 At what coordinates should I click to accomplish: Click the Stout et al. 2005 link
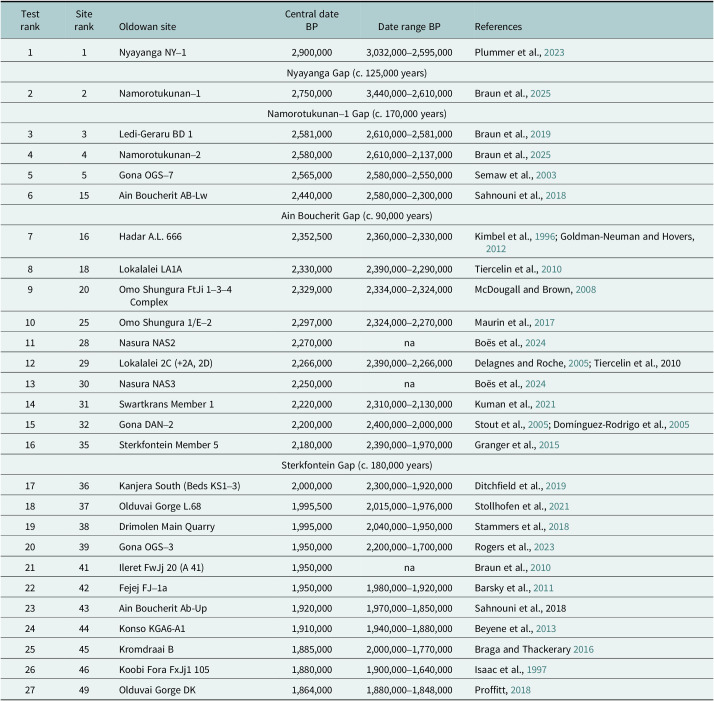[x=538, y=425]
